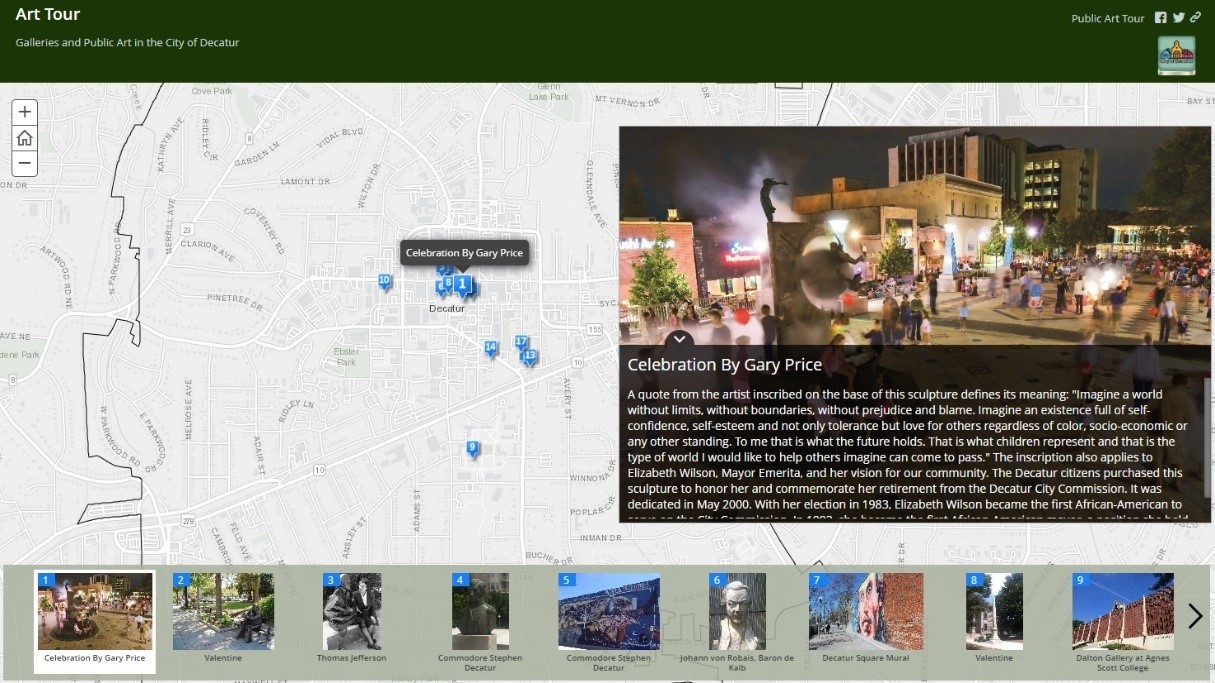
Task: Select map marker number 9
Action: click(x=472, y=448)
